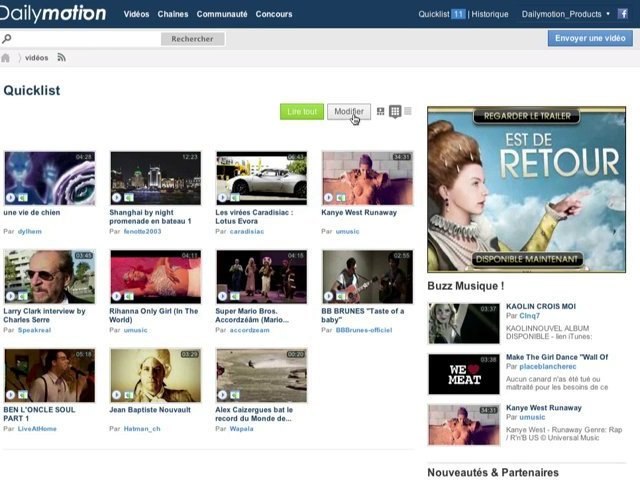This screenshot has width=640, height=480.
Task: Click play icon on Alex Caizergues thumbnail
Action: point(222,395)
